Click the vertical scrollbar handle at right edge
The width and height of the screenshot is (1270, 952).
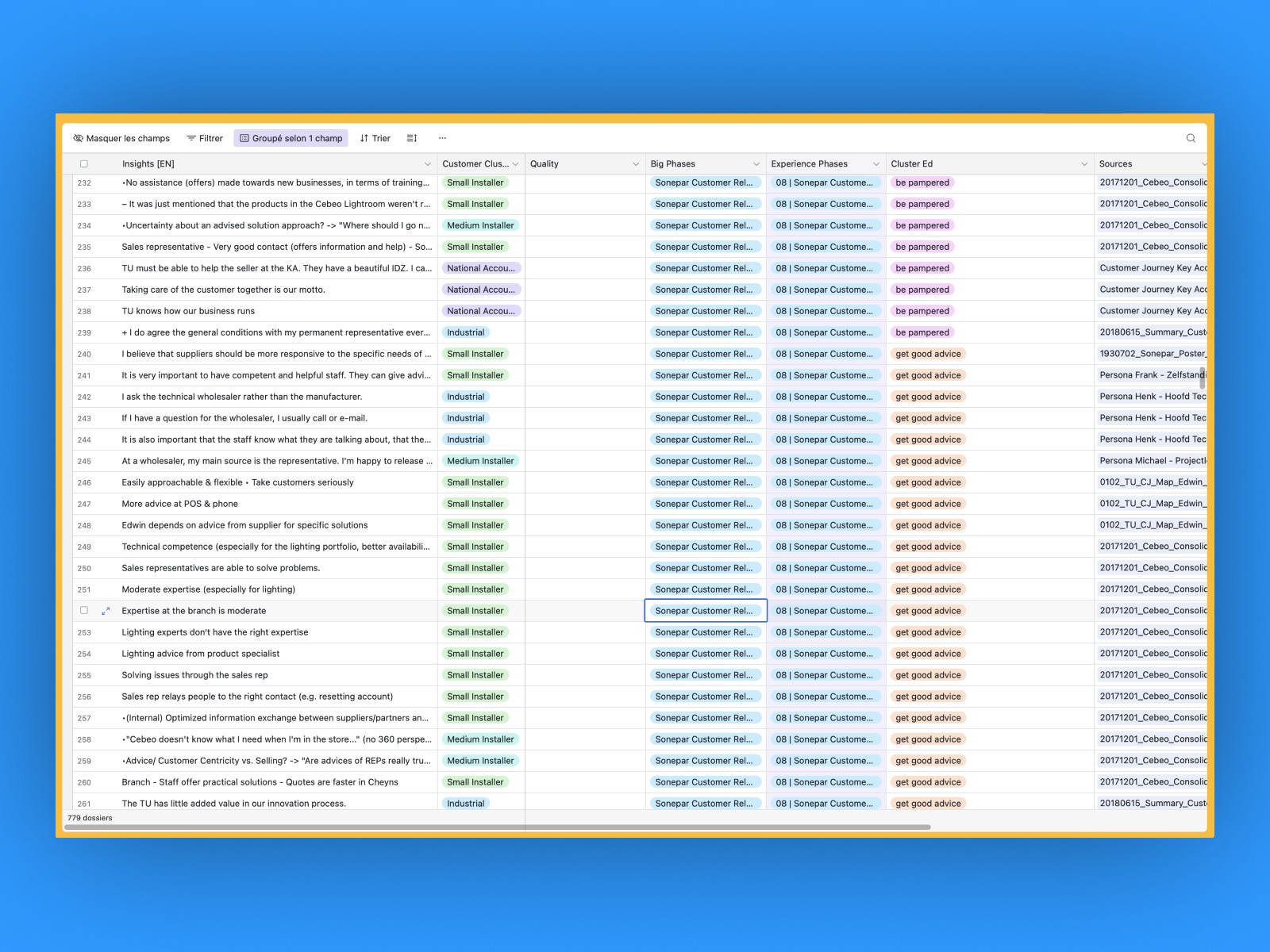point(1202,378)
